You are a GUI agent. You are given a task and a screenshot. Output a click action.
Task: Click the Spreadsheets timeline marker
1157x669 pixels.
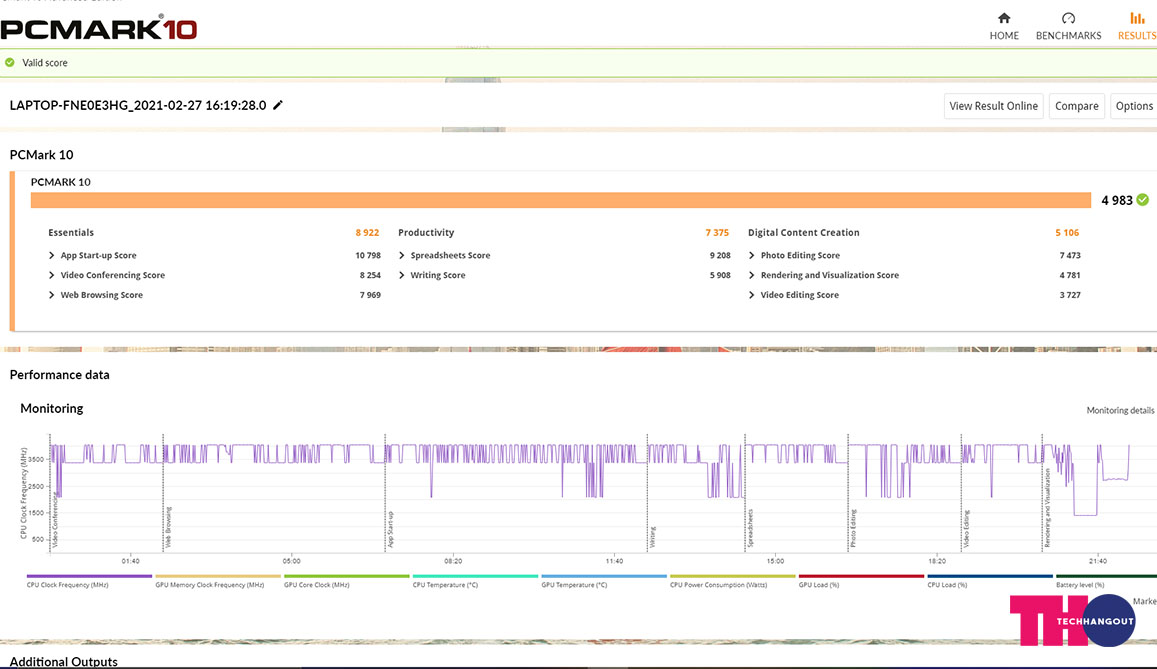click(x=750, y=527)
